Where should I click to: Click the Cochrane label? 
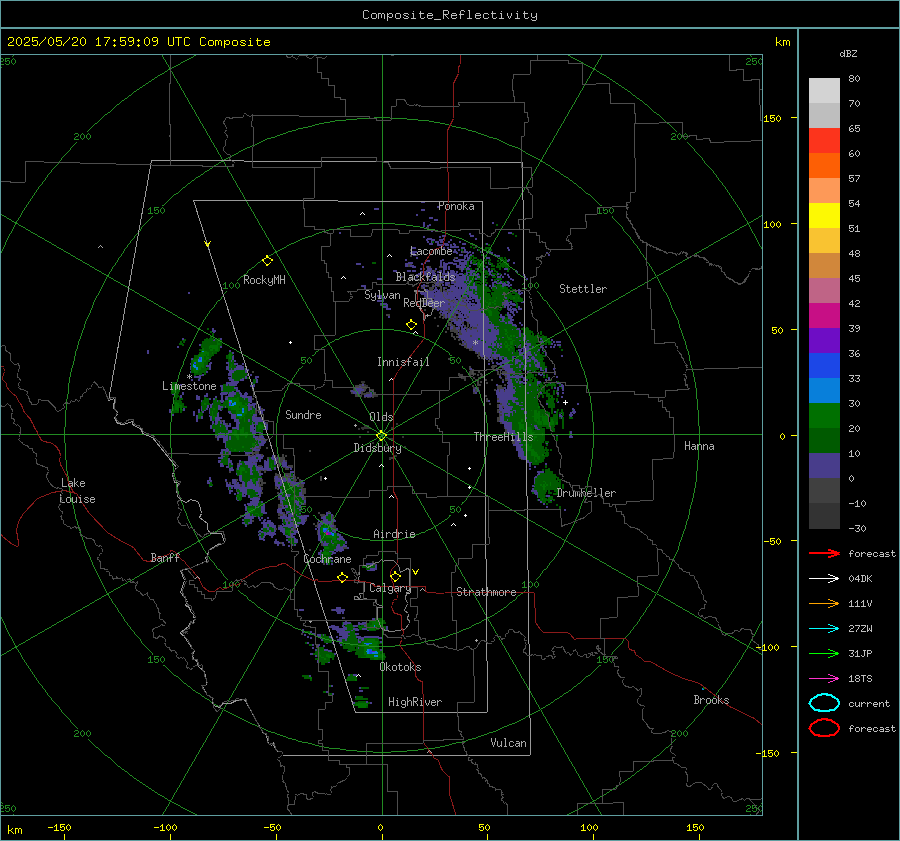click(327, 559)
